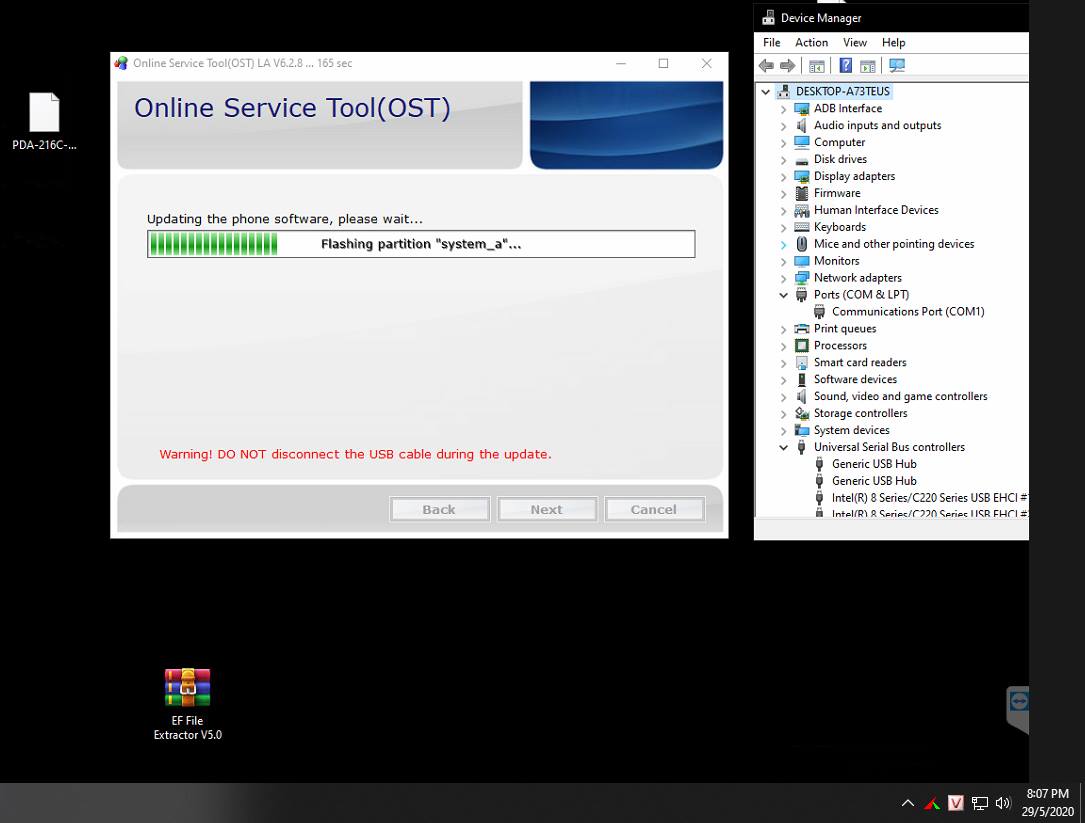Viewport: 1085px width, 823px height.
Task: Click Cancel in Online Service Tool
Action: 654,509
